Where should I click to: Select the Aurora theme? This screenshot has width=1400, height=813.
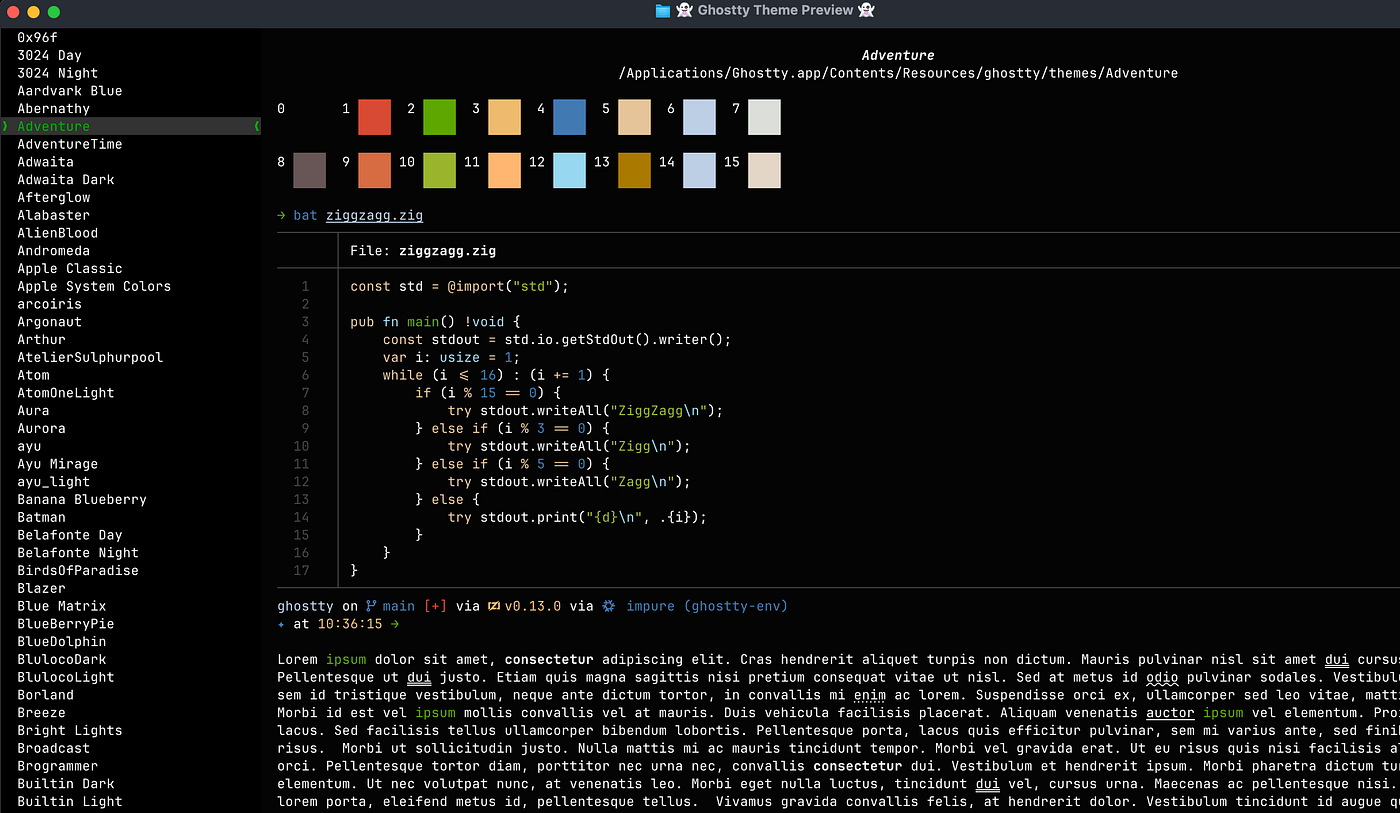(41, 428)
